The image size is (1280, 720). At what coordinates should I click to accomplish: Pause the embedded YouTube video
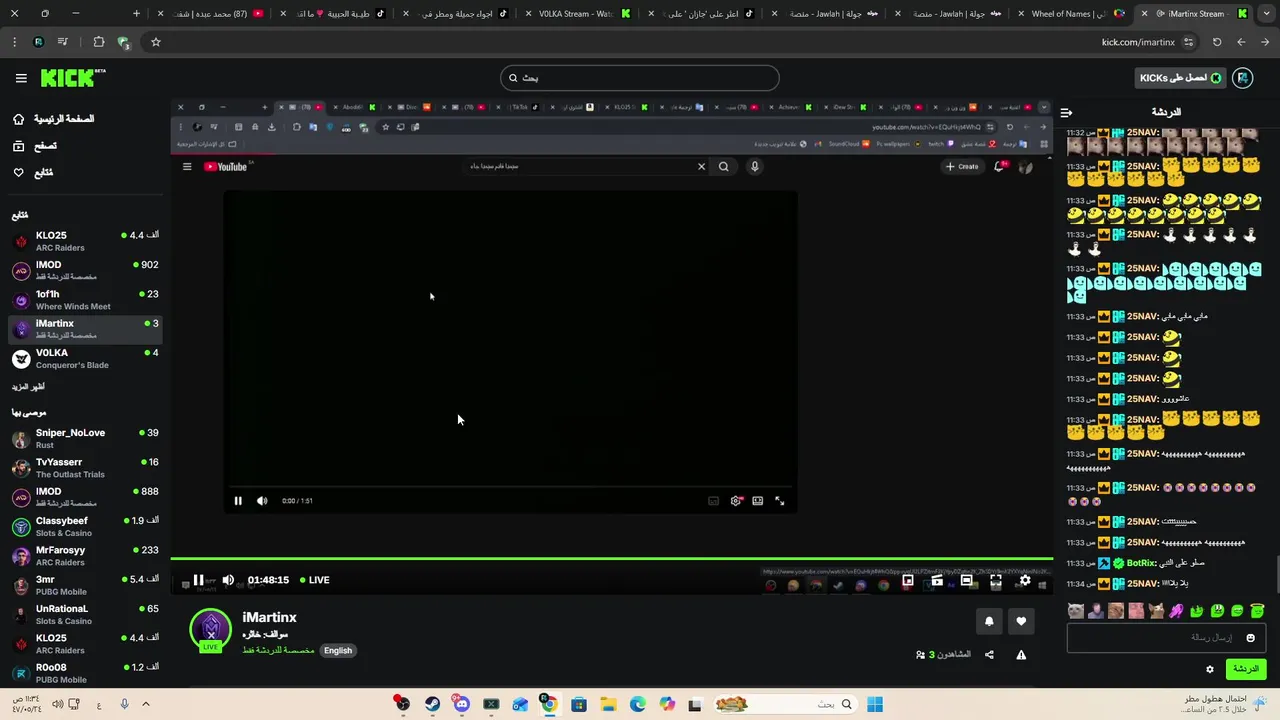pos(238,501)
